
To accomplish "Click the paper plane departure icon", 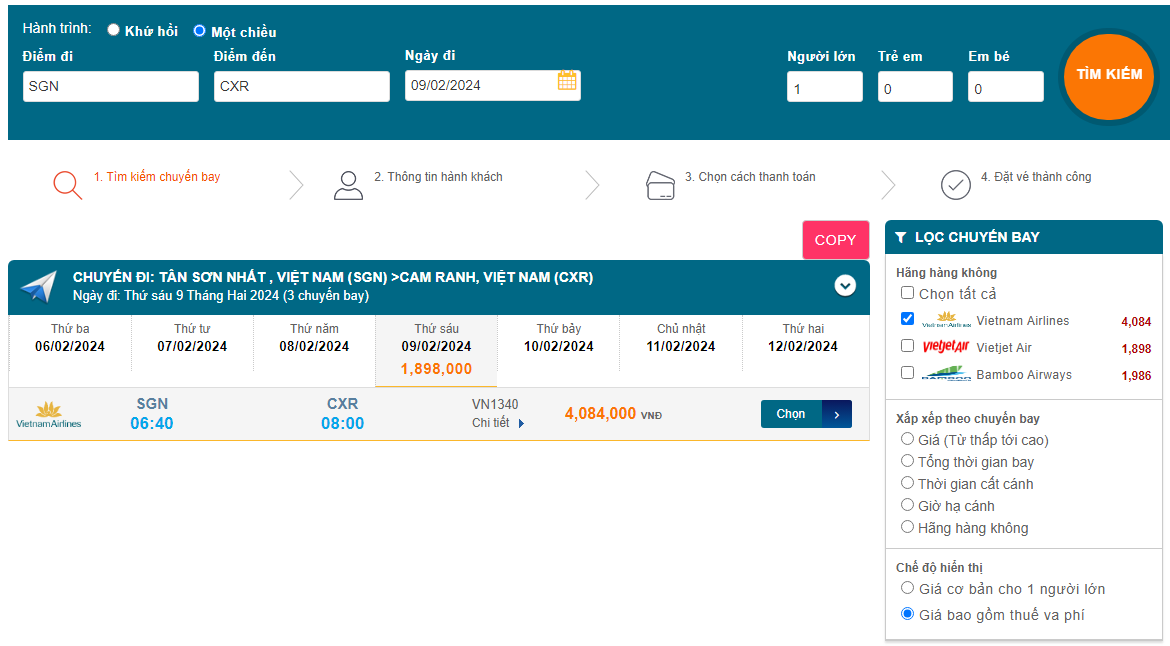I will point(39,287).
